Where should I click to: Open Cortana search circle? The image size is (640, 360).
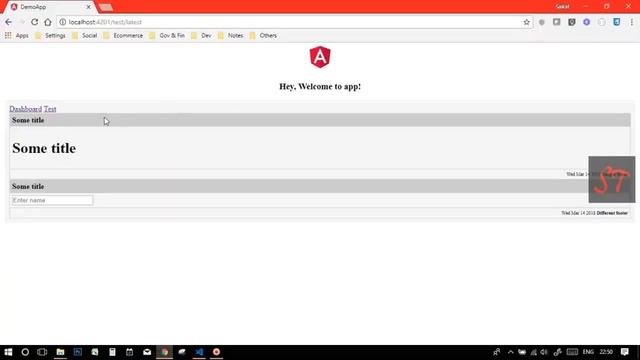25,352
